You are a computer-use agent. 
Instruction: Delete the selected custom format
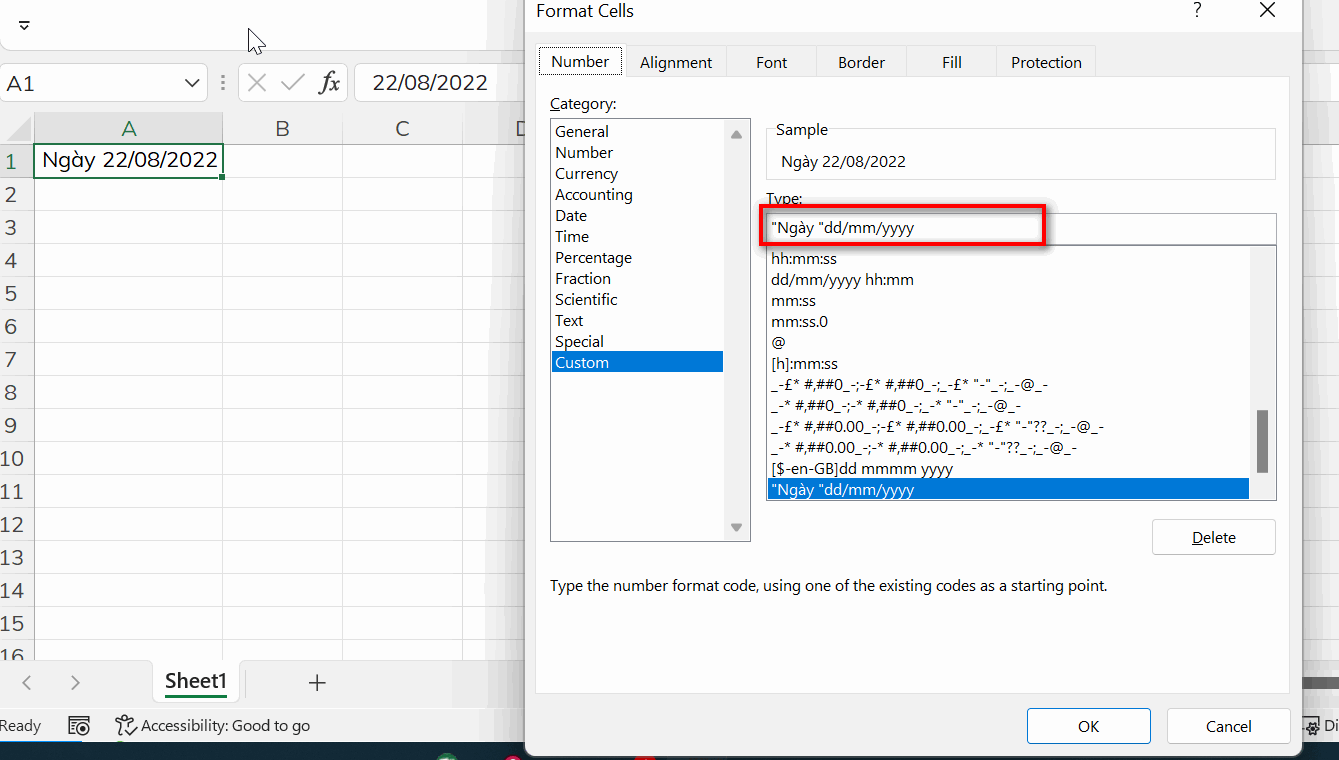[1213, 537]
